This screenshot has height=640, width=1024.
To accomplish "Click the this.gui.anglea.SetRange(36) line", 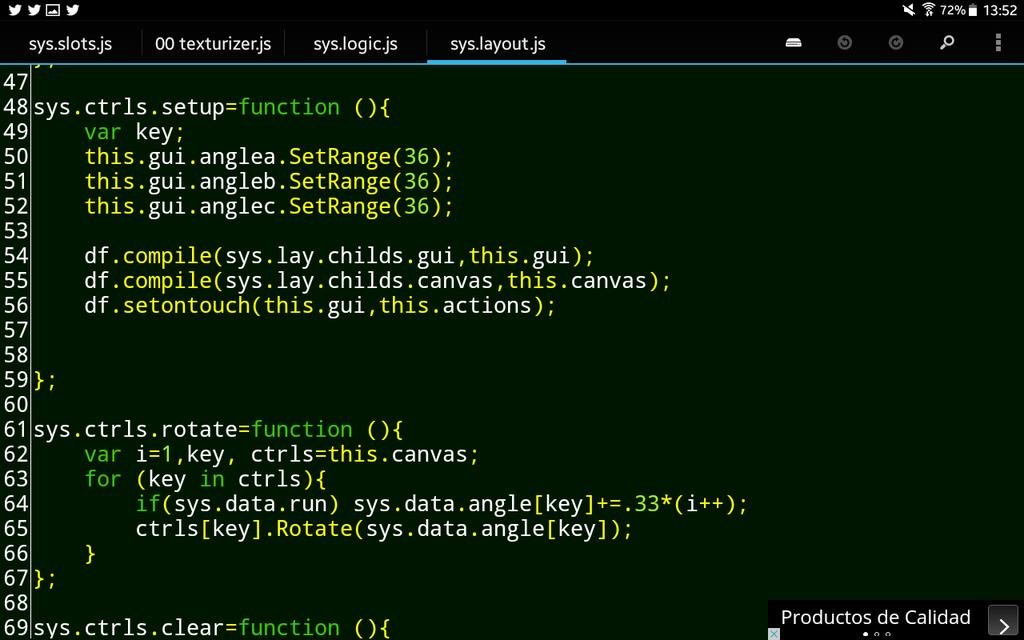I will (268, 157).
